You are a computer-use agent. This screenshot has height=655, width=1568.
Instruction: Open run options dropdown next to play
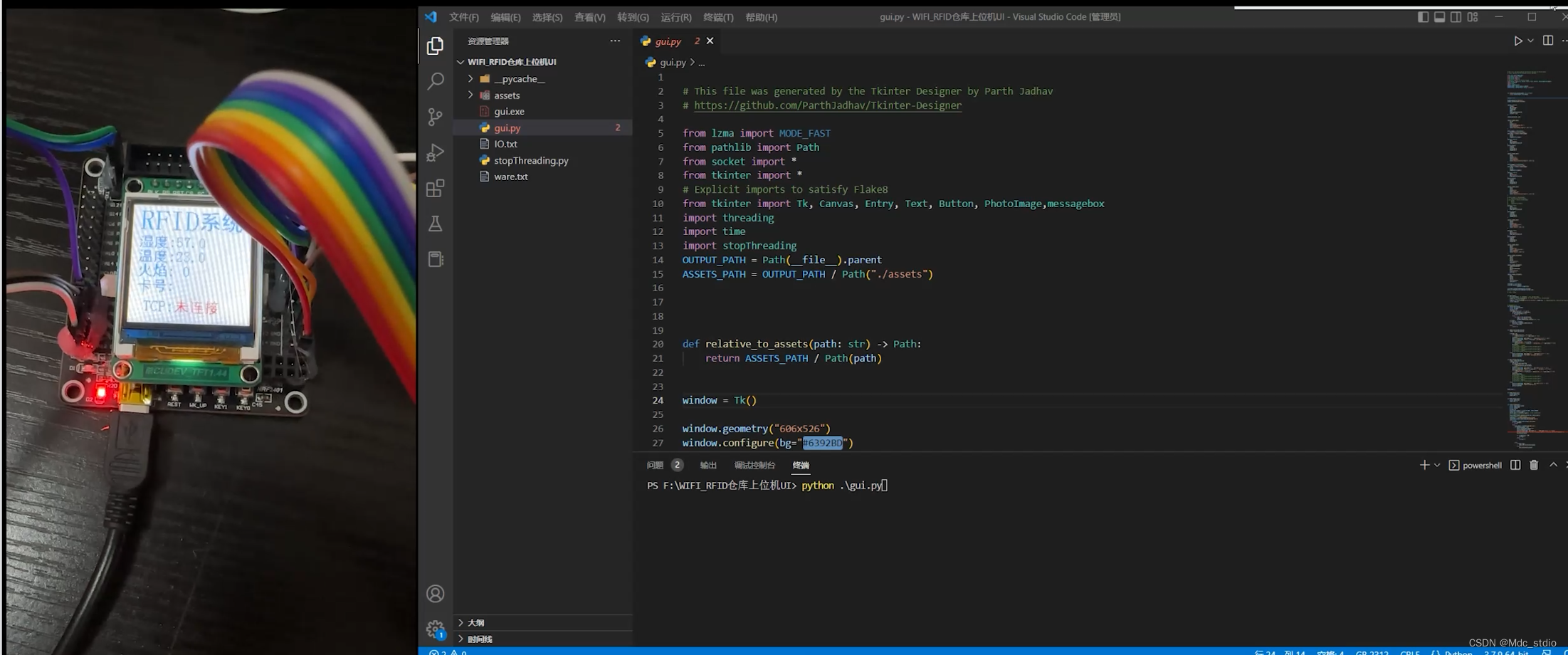(1530, 41)
